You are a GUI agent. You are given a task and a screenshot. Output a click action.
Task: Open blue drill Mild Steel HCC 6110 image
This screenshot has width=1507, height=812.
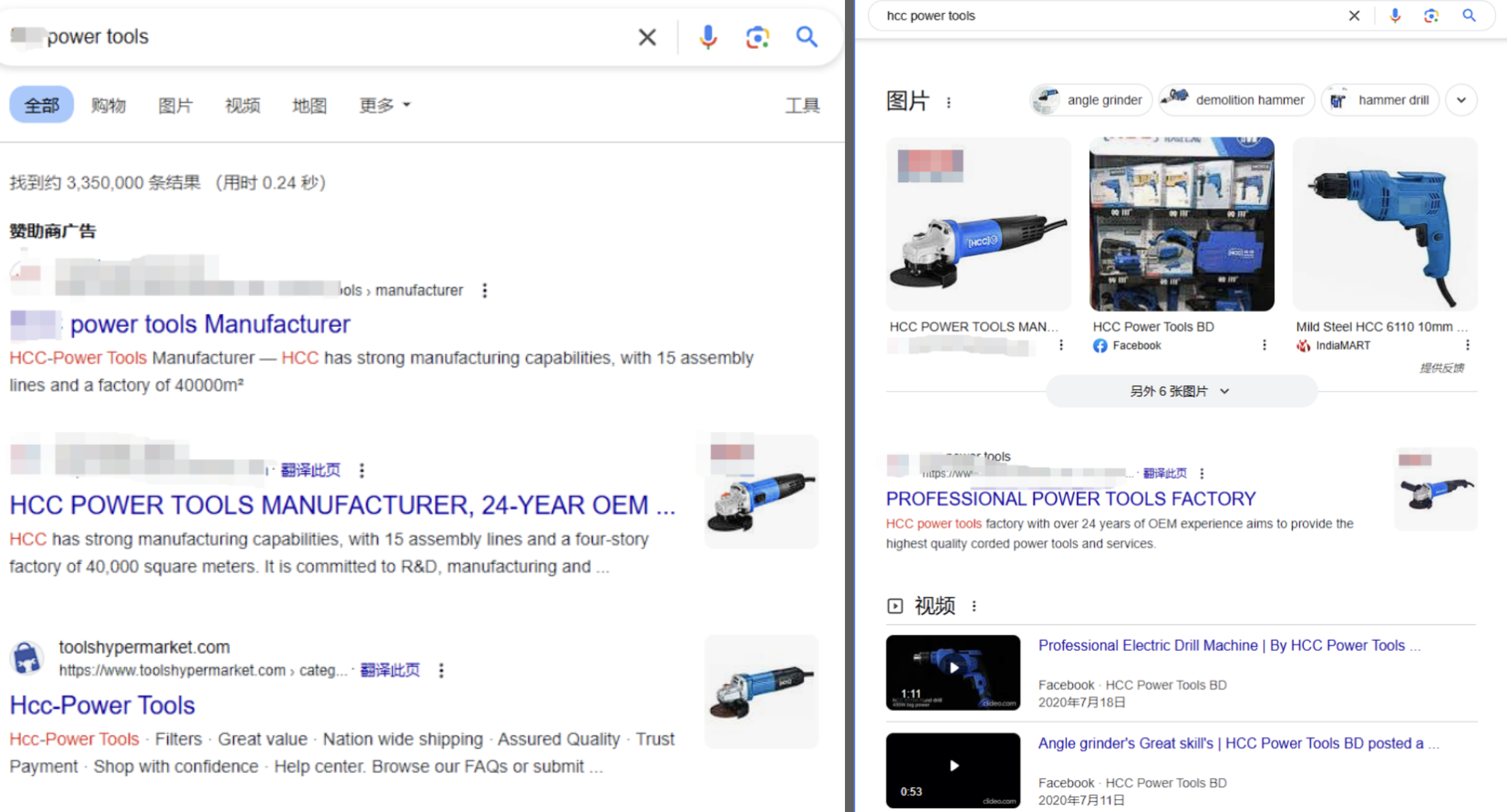pos(1385,224)
